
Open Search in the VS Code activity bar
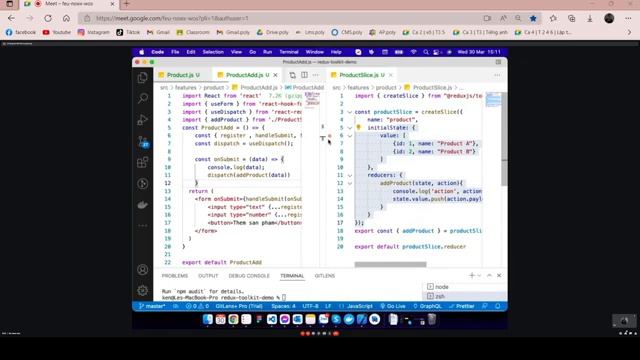coord(142,98)
